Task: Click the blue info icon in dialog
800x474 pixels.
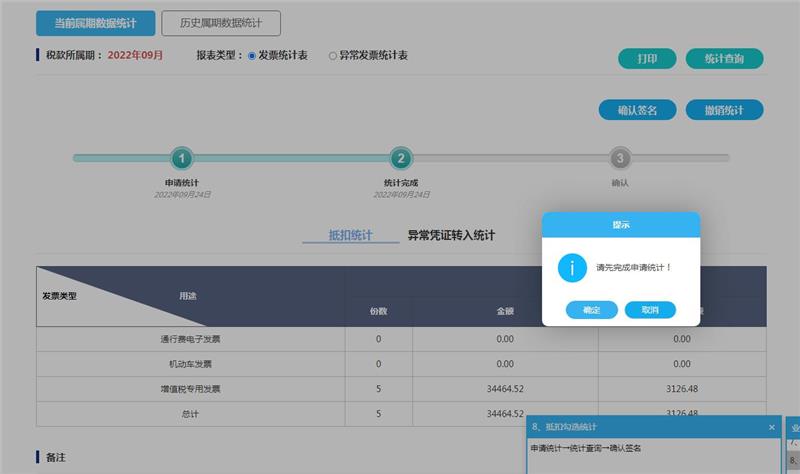Action: click(571, 267)
